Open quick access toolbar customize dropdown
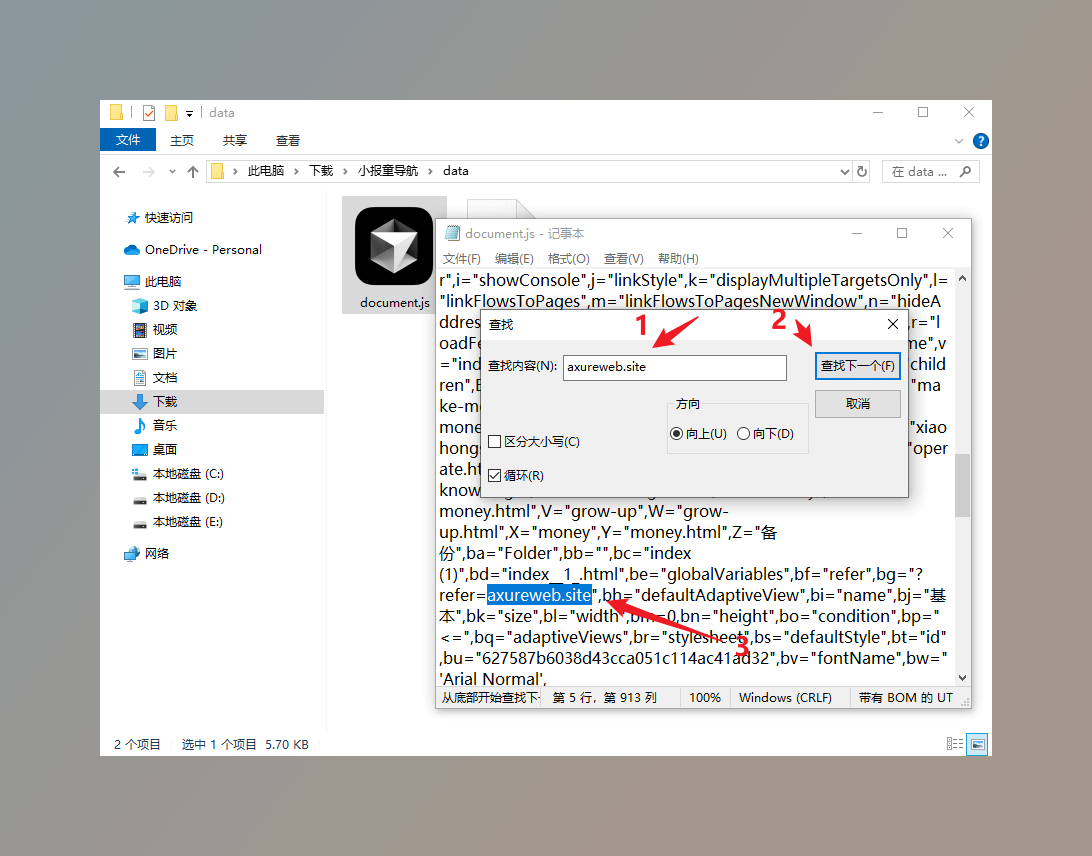Image resolution: width=1092 pixels, height=856 pixels. pyautogui.click(x=189, y=113)
